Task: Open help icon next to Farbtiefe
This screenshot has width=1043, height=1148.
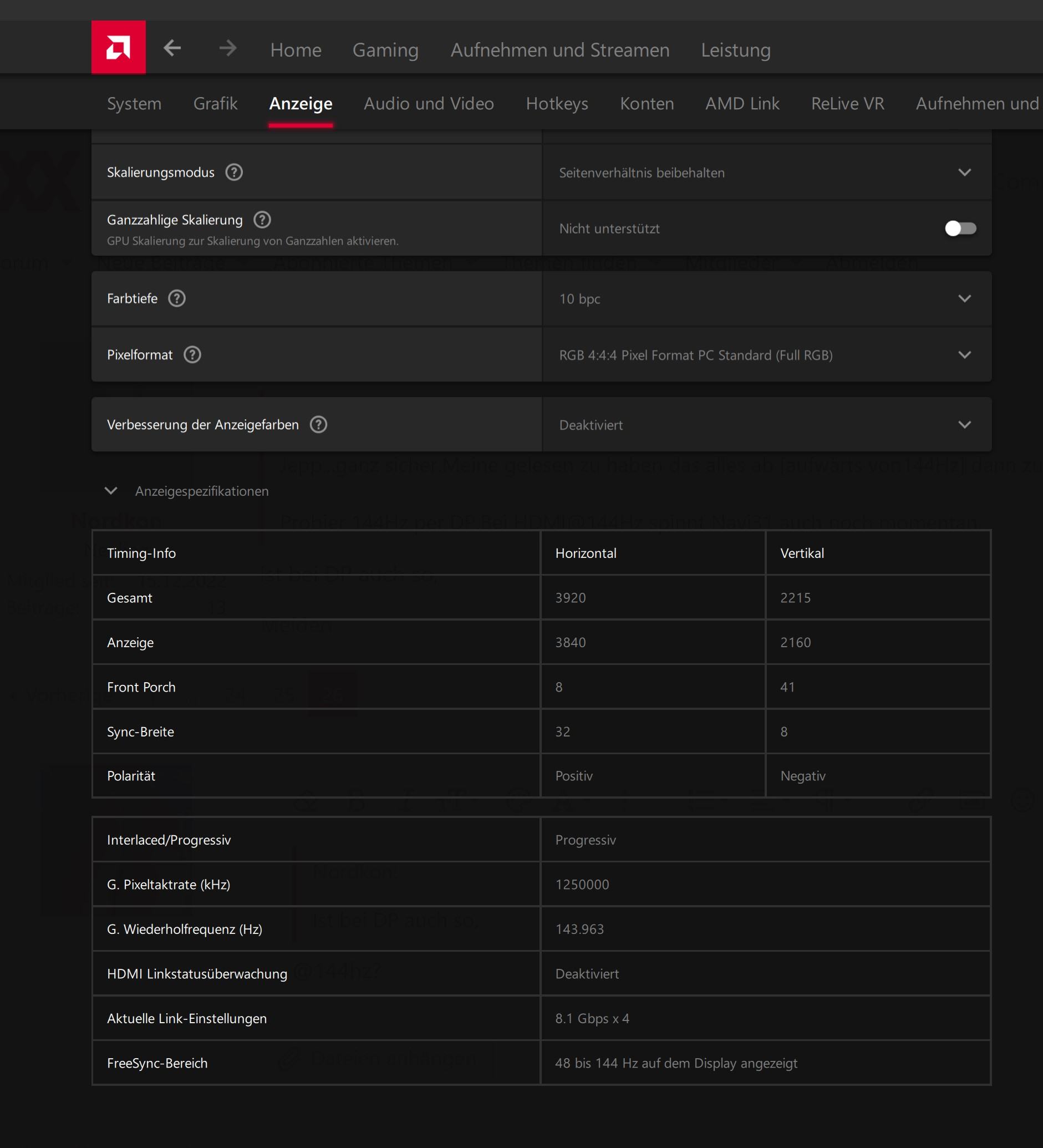Action: (x=177, y=298)
